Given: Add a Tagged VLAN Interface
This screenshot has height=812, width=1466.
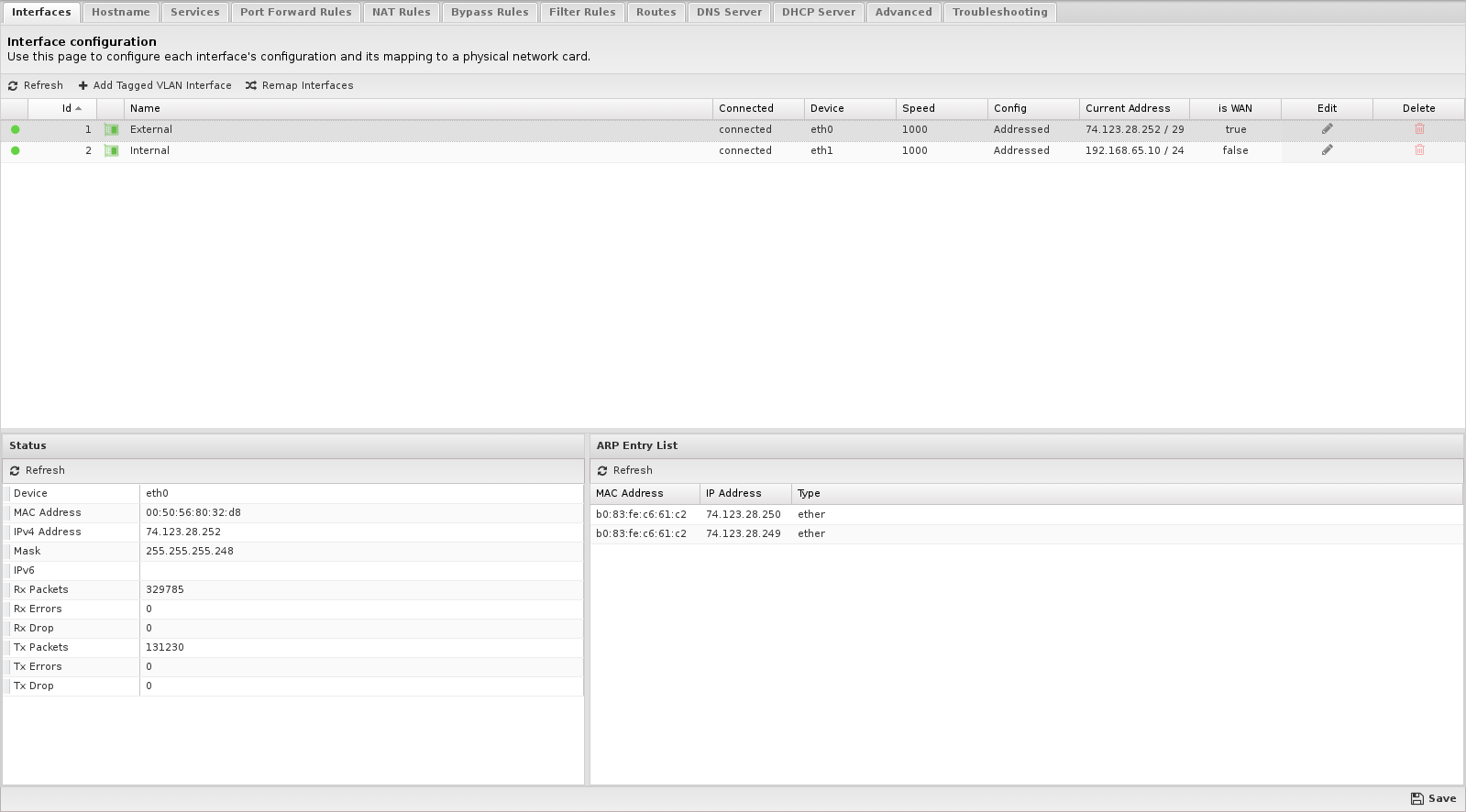Looking at the screenshot, I should pyautogui.click(x=155, y=86).
